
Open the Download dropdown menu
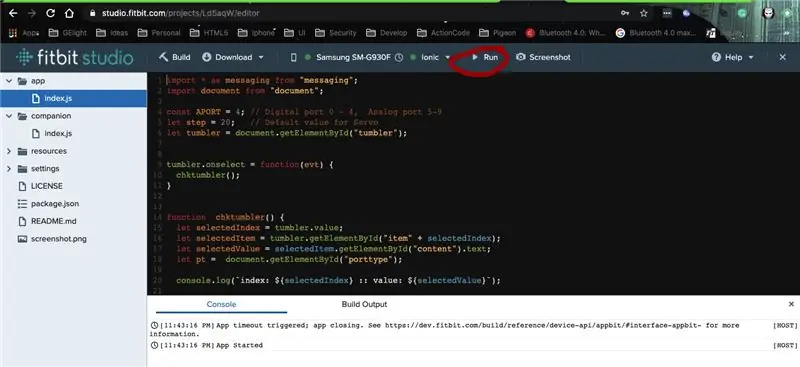coord(233,57)
